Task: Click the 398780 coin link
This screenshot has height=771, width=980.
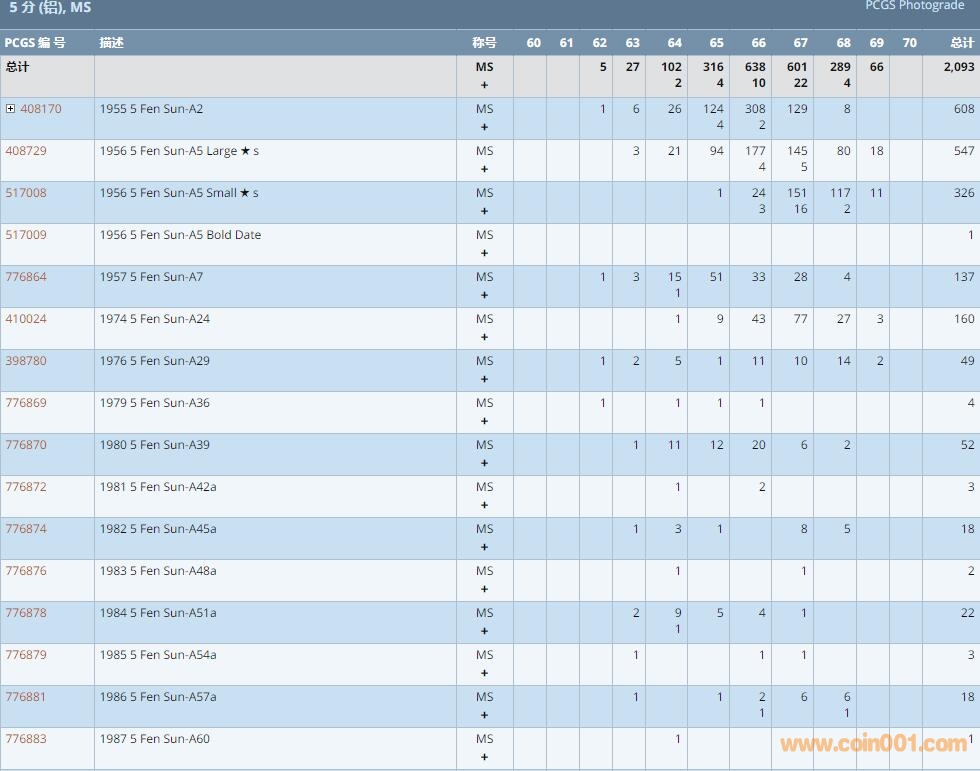Action: coord(26,361)
